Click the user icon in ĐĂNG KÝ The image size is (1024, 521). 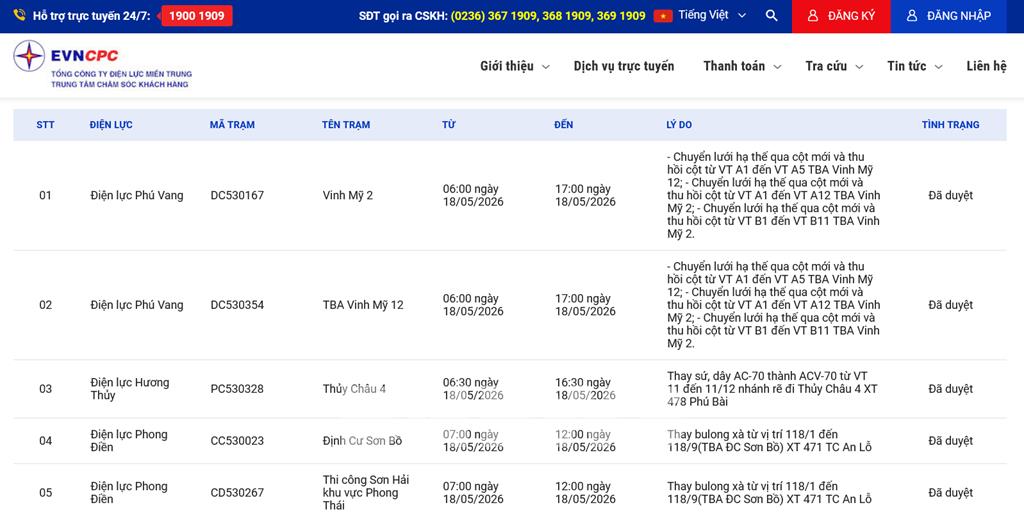(812, 16)
